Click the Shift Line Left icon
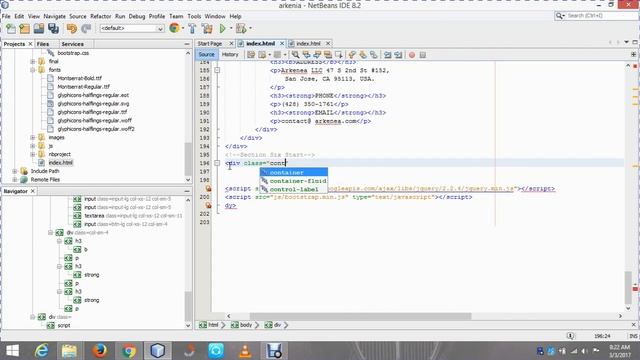640x360 pixels. click(x=387, y=55)
